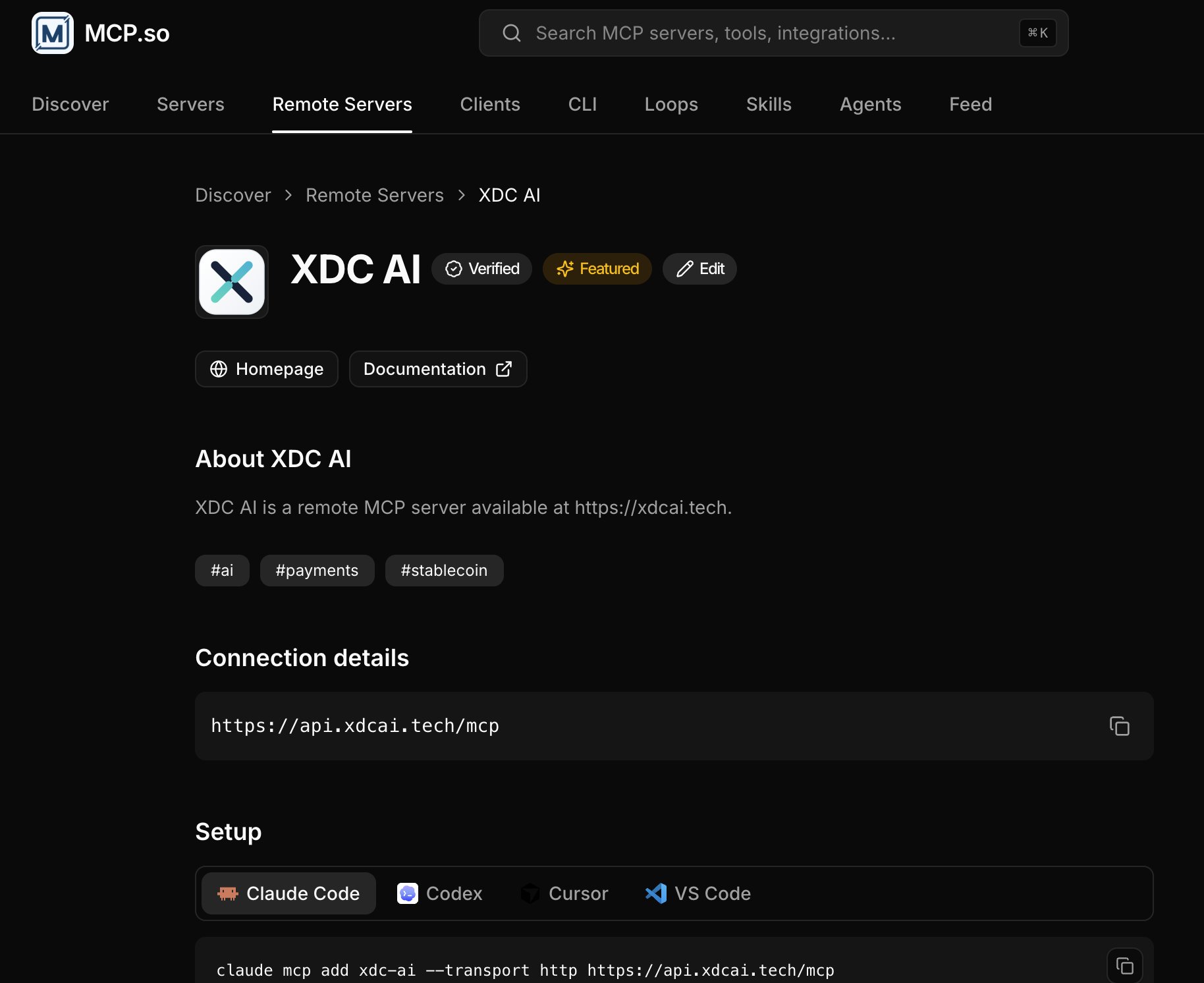Screen dimensions: 1204x983
Task: Click the Connection details heading
Action: pyautogui.click(x=302, y=658)
